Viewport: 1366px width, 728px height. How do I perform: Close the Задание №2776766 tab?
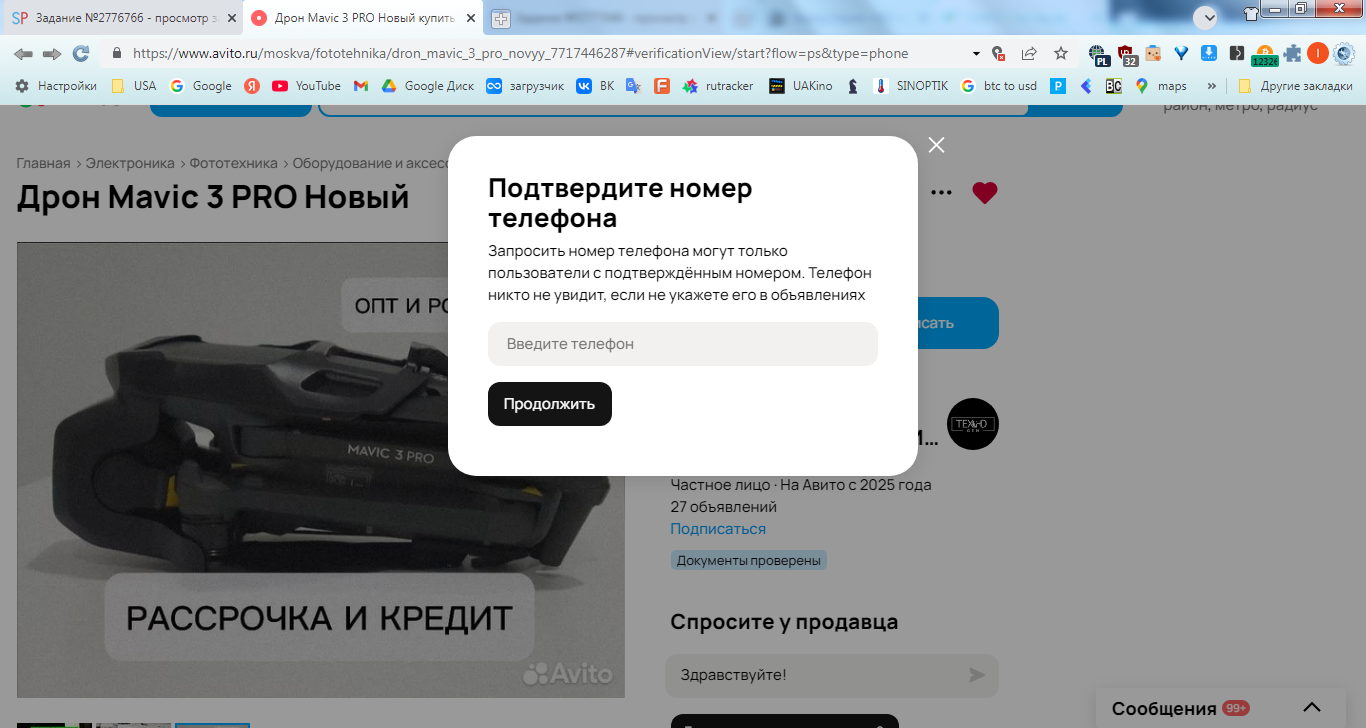coord(231,18)
